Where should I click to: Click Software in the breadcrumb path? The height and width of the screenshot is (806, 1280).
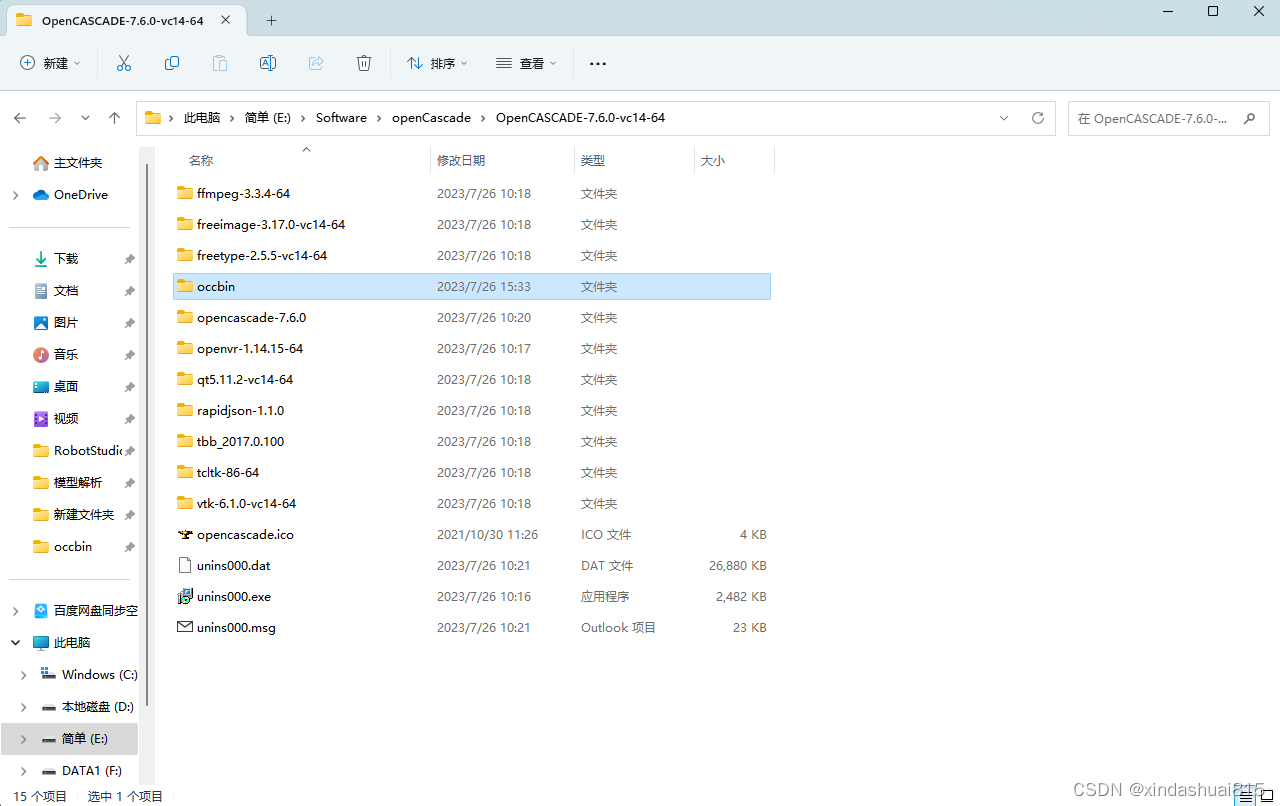click(341, 118)
